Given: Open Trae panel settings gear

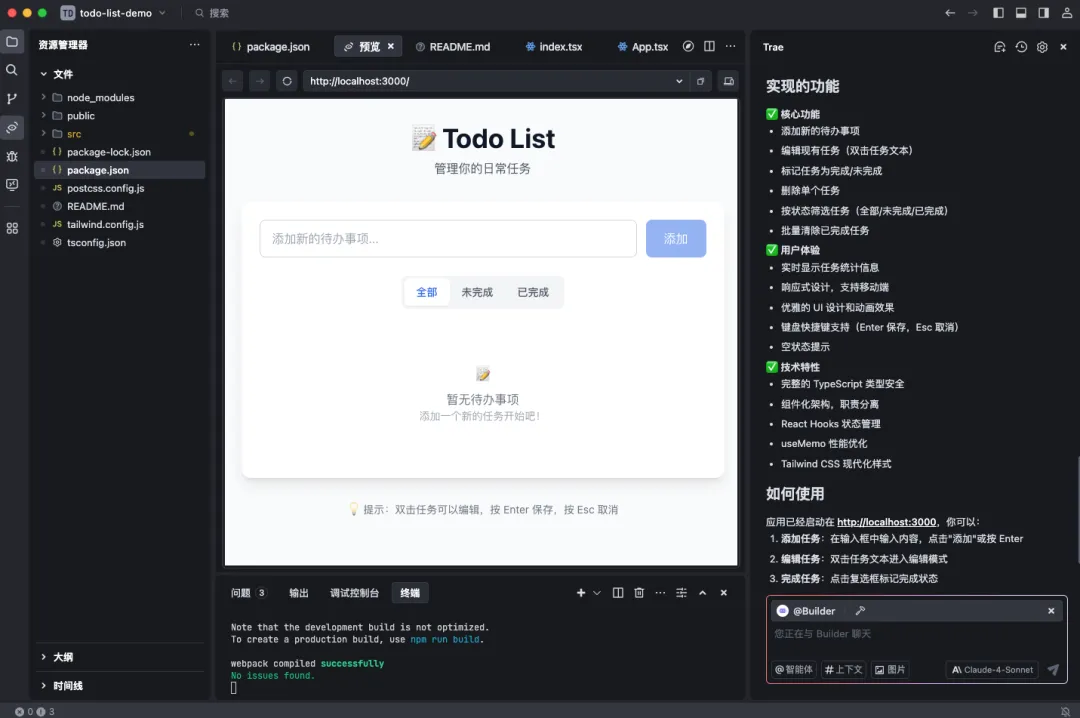Looking at the screenshot, I should [1042, 47].
